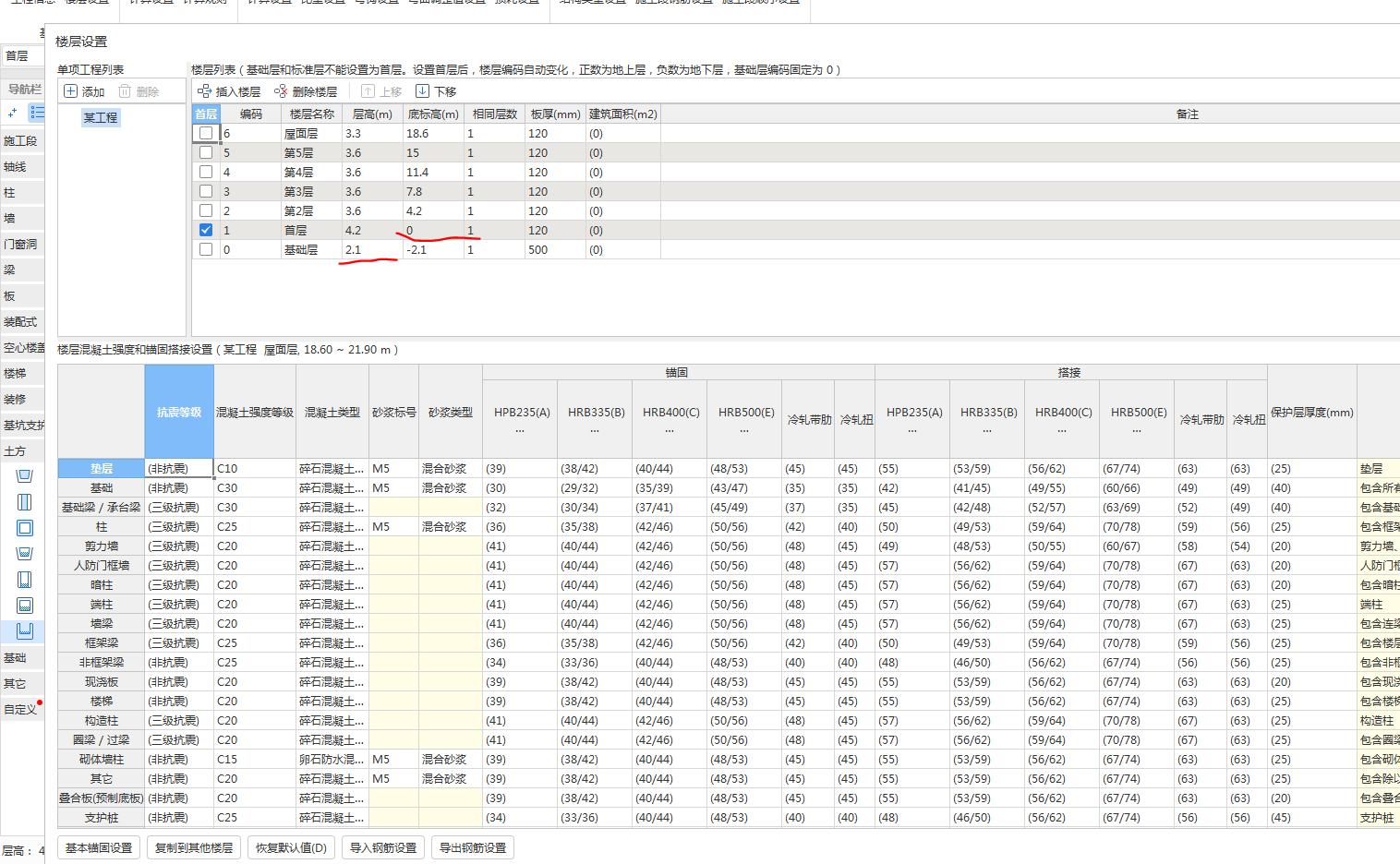The height and width of the screenshot is (864, 1400).
Task: Select the highlighted room backfill icon above 基础
Action: 25,631
